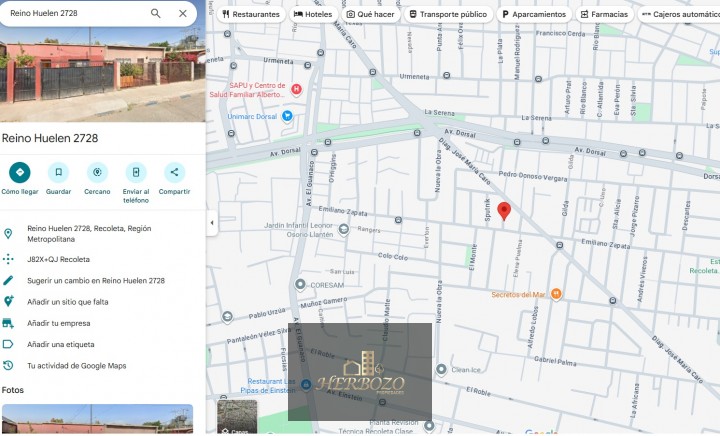The height and width of the screenshot is (436, 720).
Task: Select the Restaurantes filter chip
Action: click(x=250, y=15)
